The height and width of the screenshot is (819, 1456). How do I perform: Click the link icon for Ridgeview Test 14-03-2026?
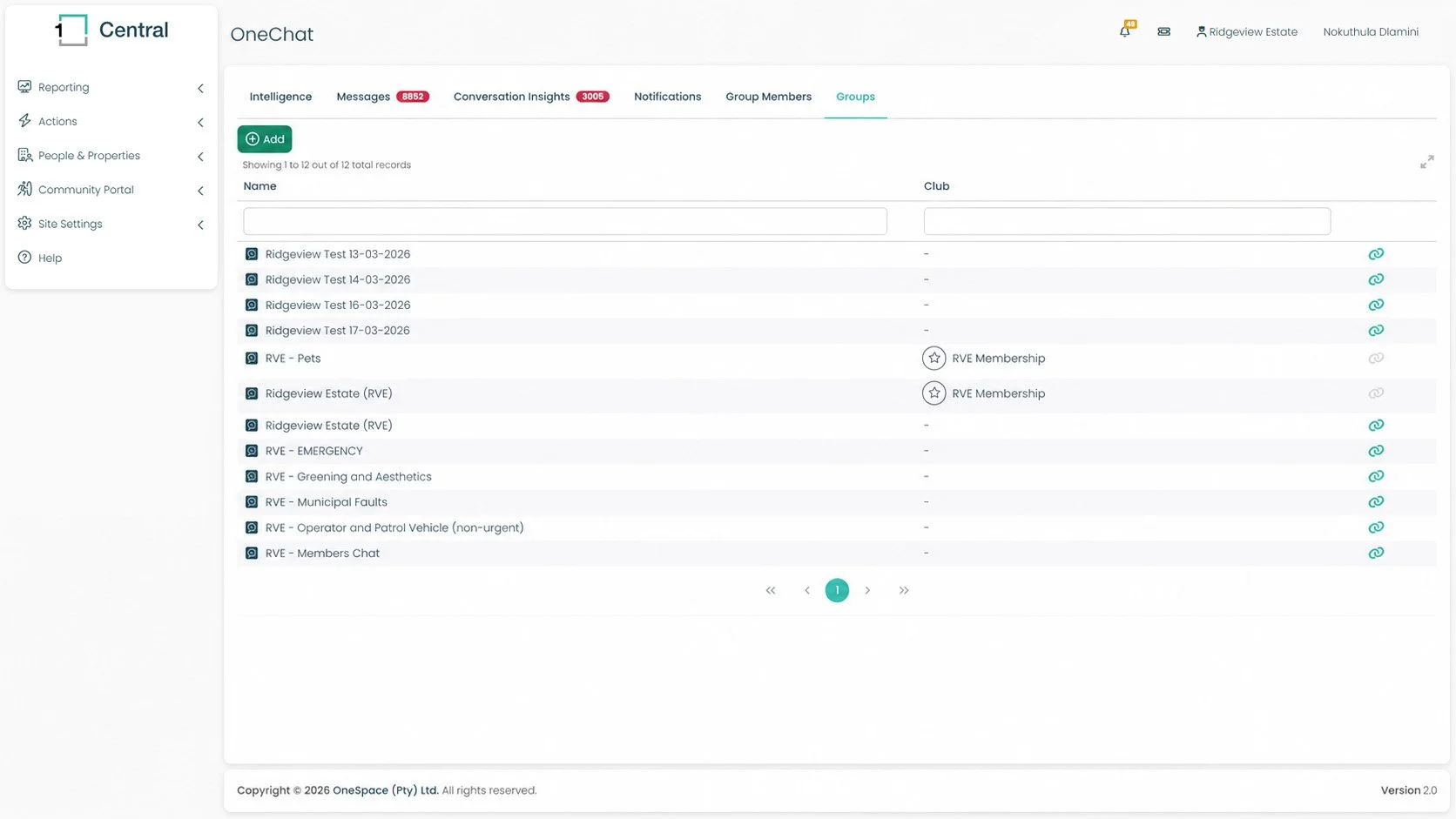pos(1376,279)
